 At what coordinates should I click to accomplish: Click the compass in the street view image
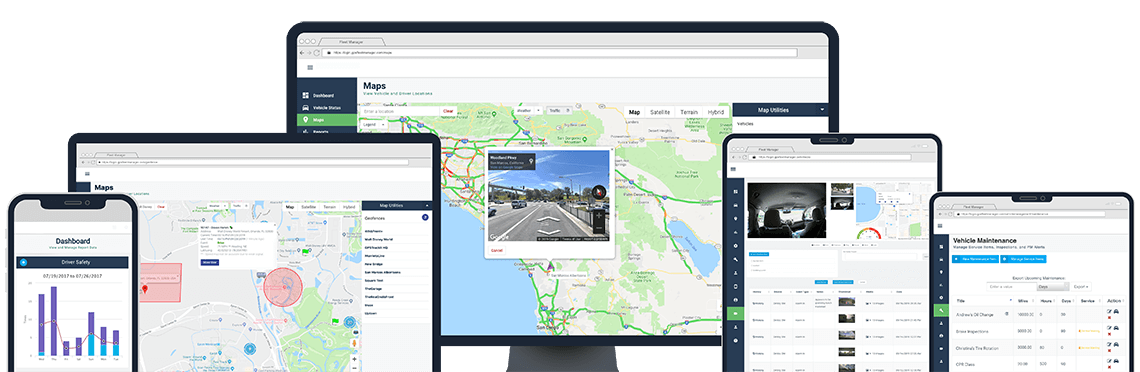599,193
